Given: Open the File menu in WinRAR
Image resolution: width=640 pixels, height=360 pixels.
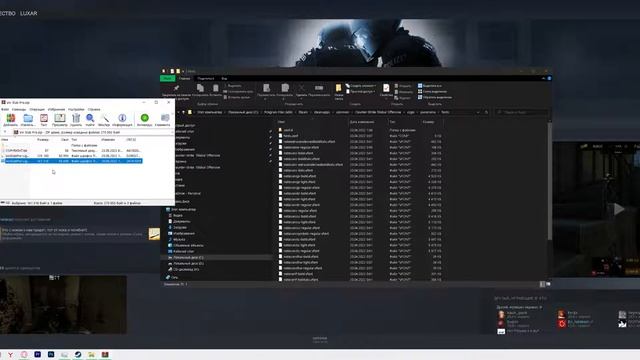Looking at the screenshot, I should [x=5, y=109].
